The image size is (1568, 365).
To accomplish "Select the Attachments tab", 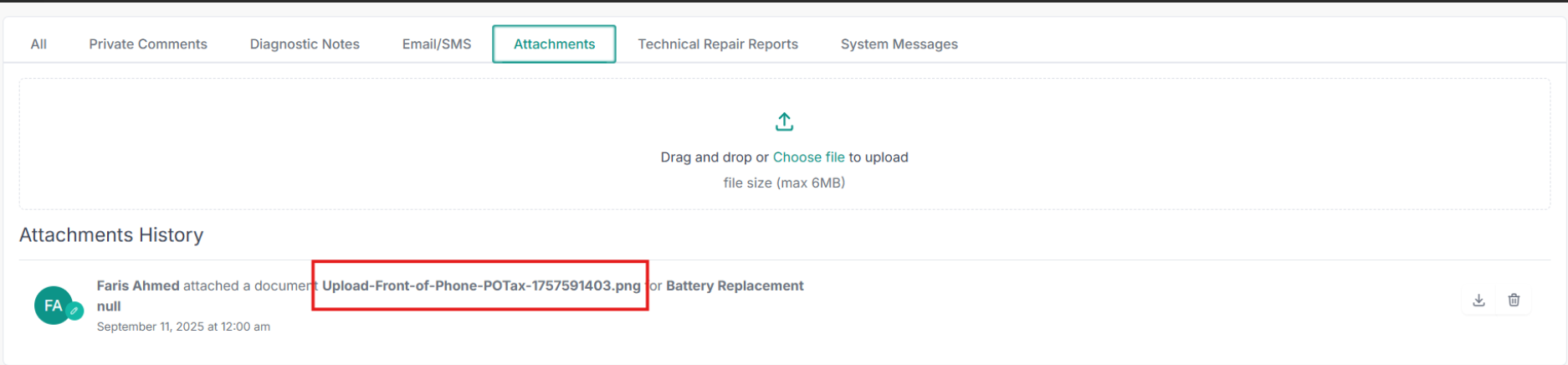I will point(554,44).
